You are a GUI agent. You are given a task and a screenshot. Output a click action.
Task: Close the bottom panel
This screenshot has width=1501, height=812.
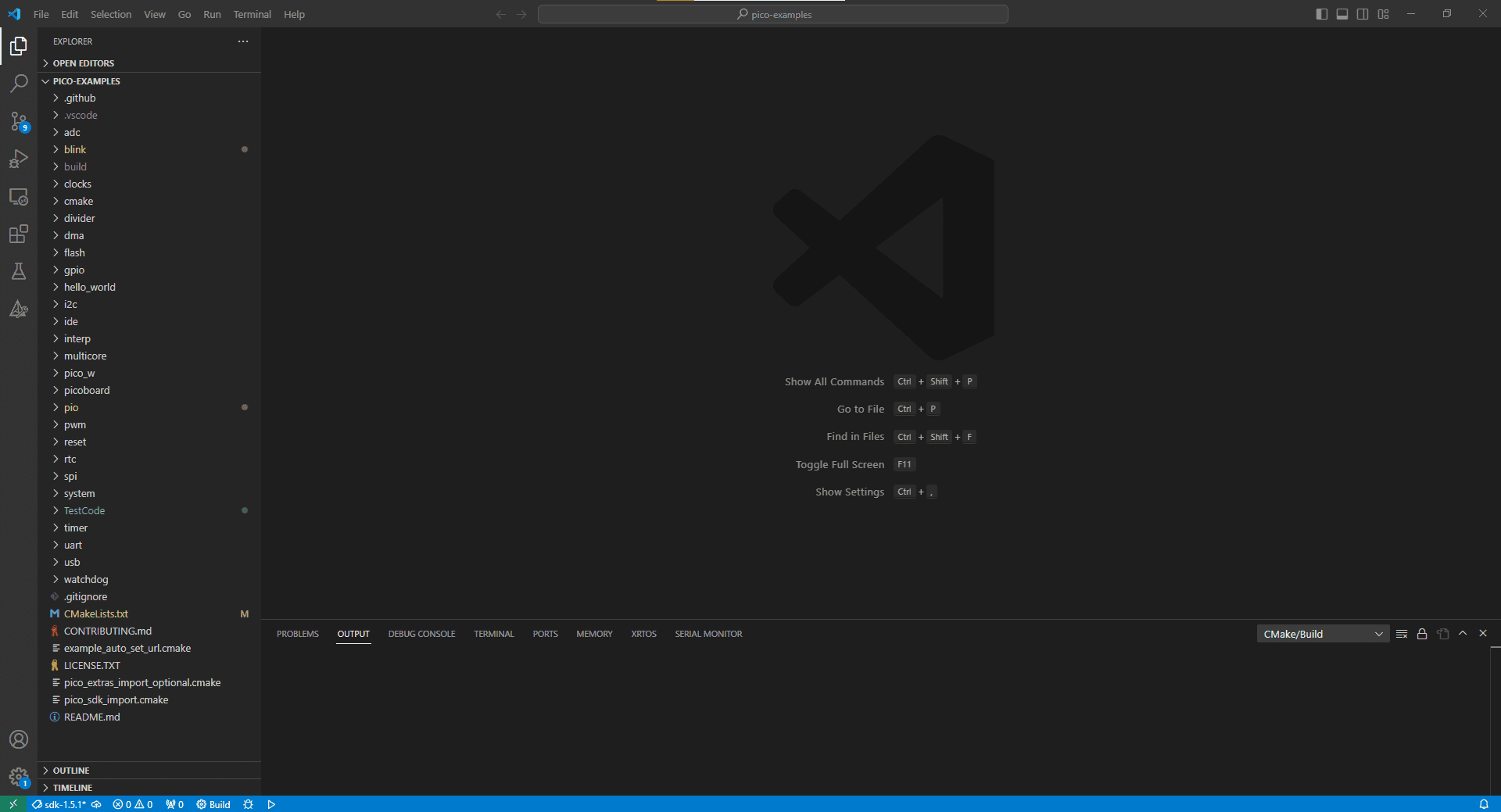click(x=1483, y=634)
